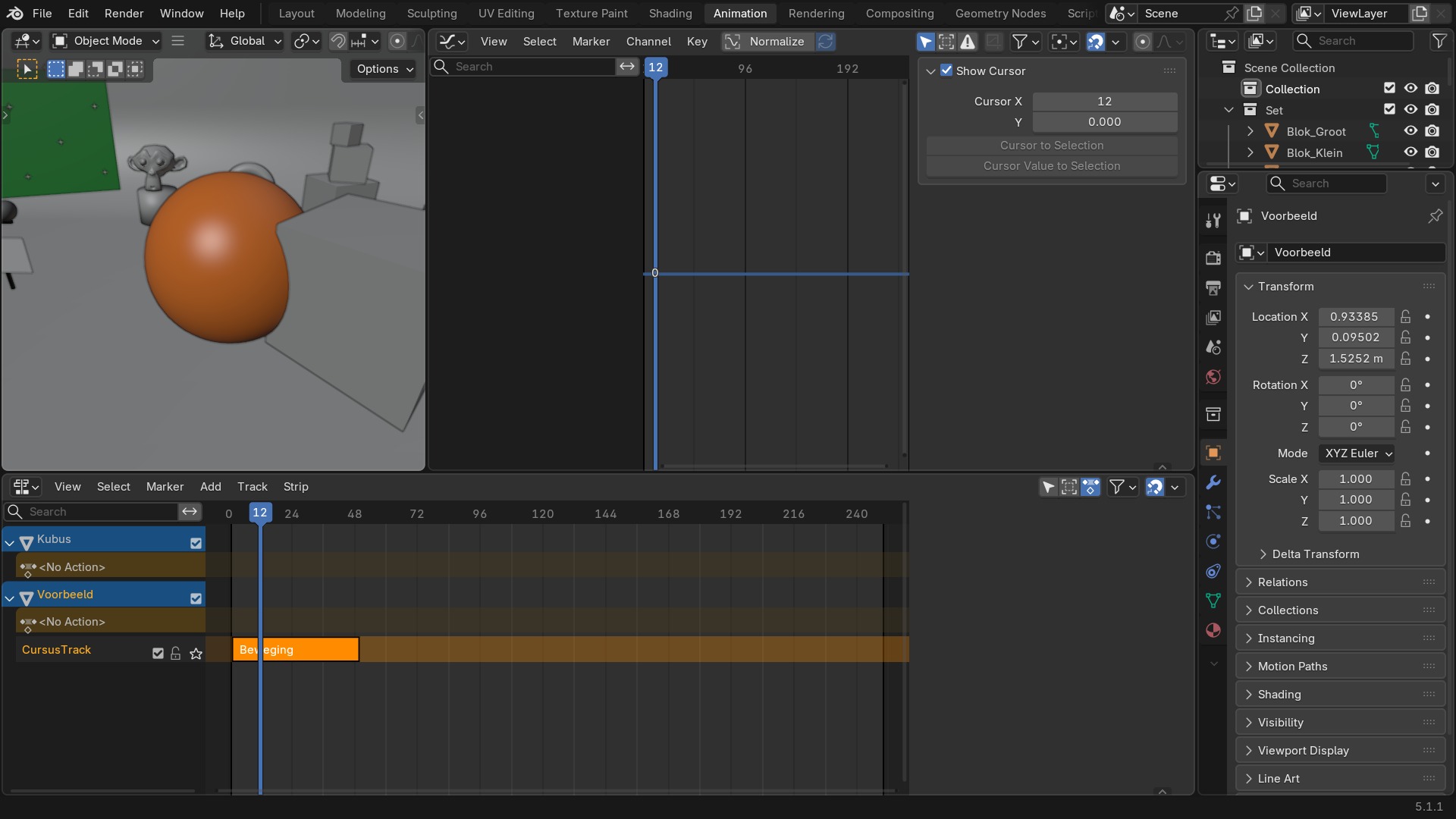The height and width of the screenshot is (819, 1456).
Task: Open the Options popover in 3D viewport
Action: coord(384,69)
